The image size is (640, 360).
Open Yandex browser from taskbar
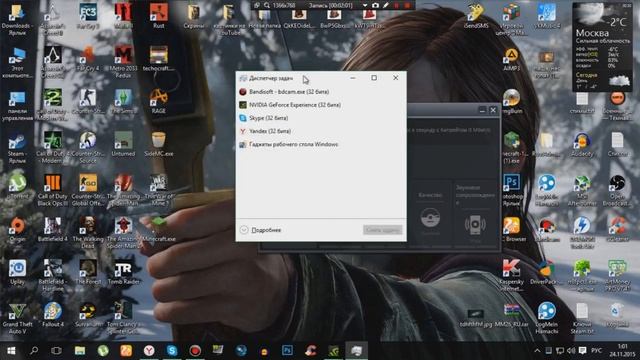[x=149, y=351]
